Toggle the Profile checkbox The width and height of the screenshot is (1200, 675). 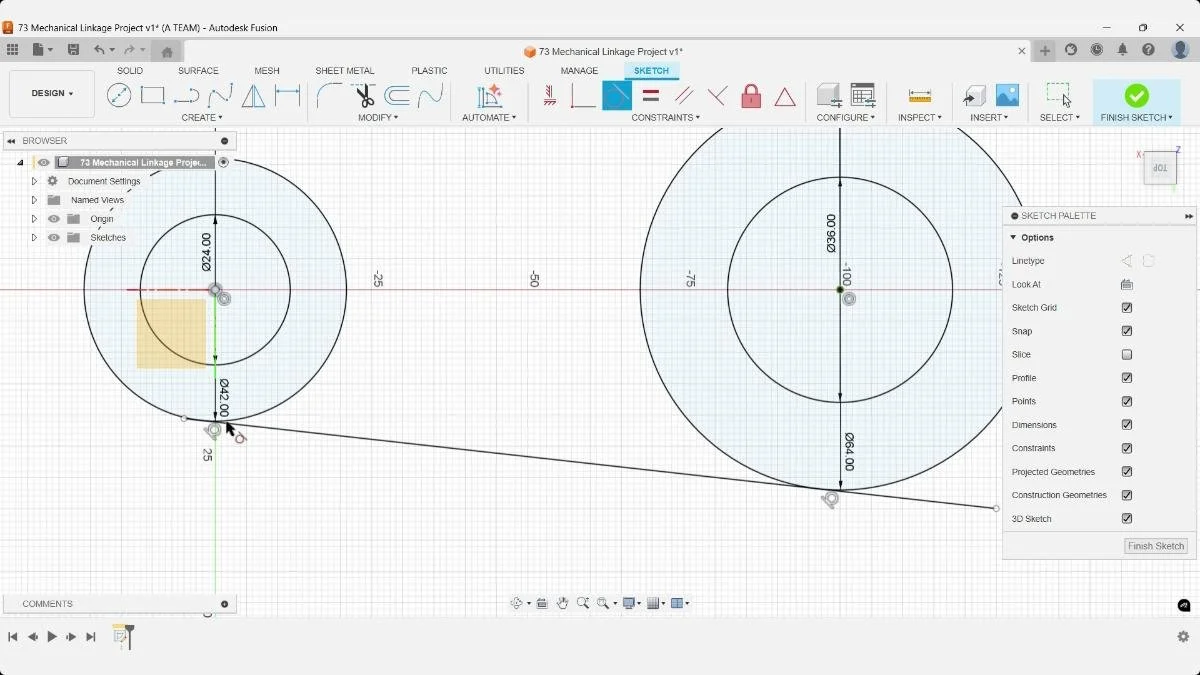(1127, 378)
